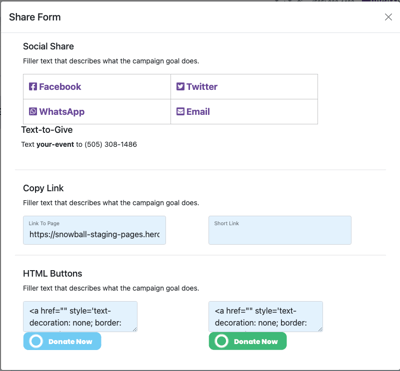Click filler description under HTML Buttons

click(111, 288)
